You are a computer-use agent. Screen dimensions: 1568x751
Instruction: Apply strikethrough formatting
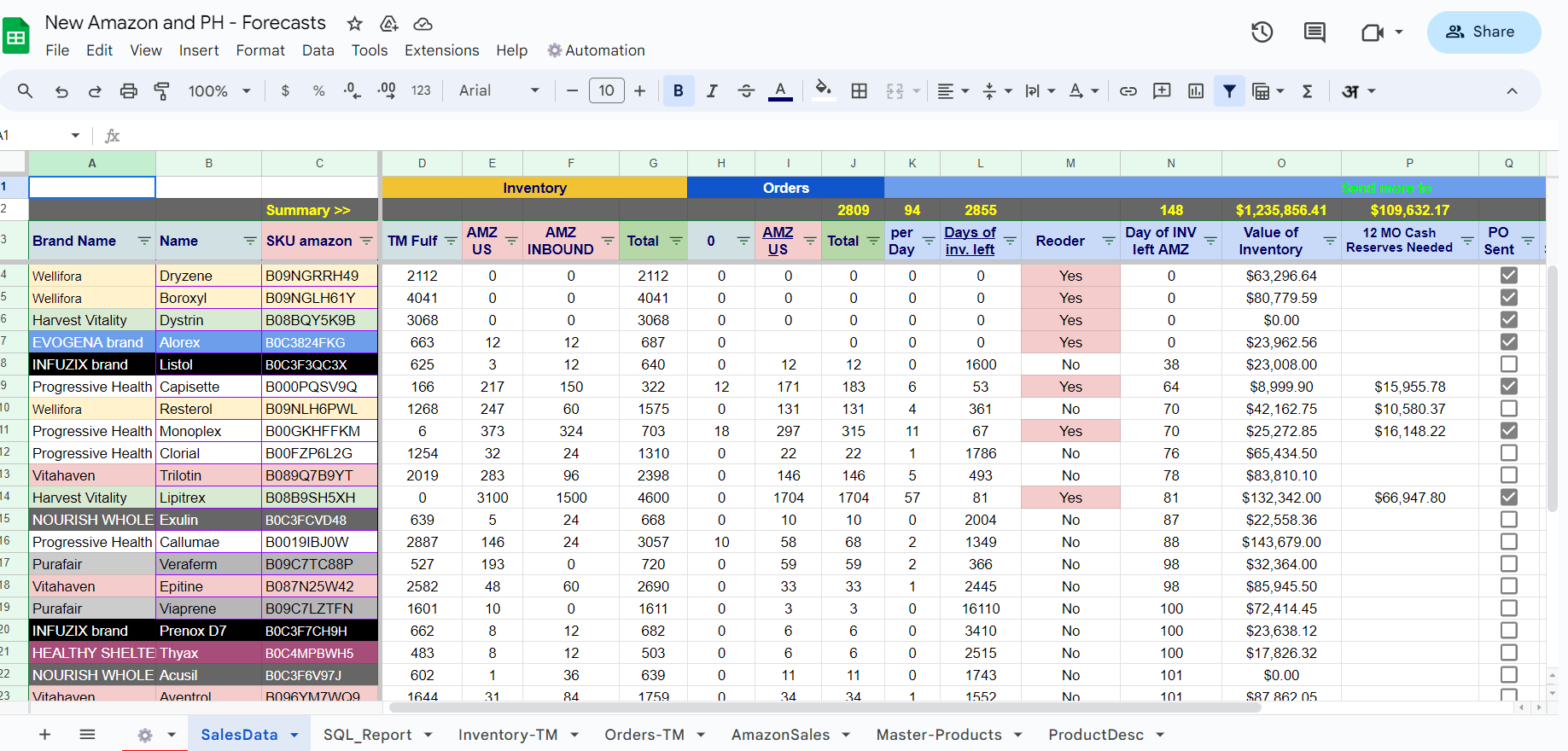(x=746, y=90)
